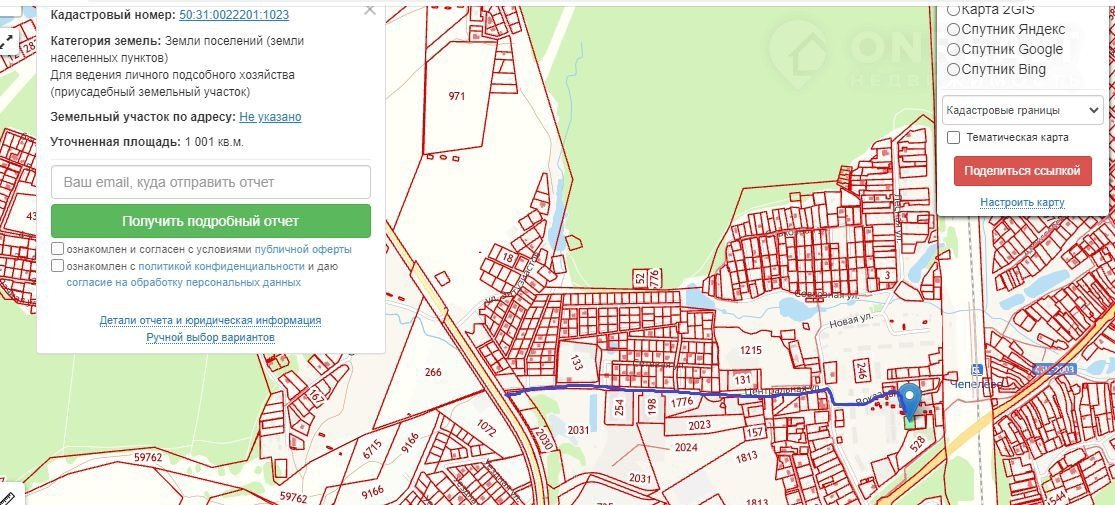Select 'Спутник Bing' map layer
1115x505 pixels.
pyautogui.click(x=953, y=69)
